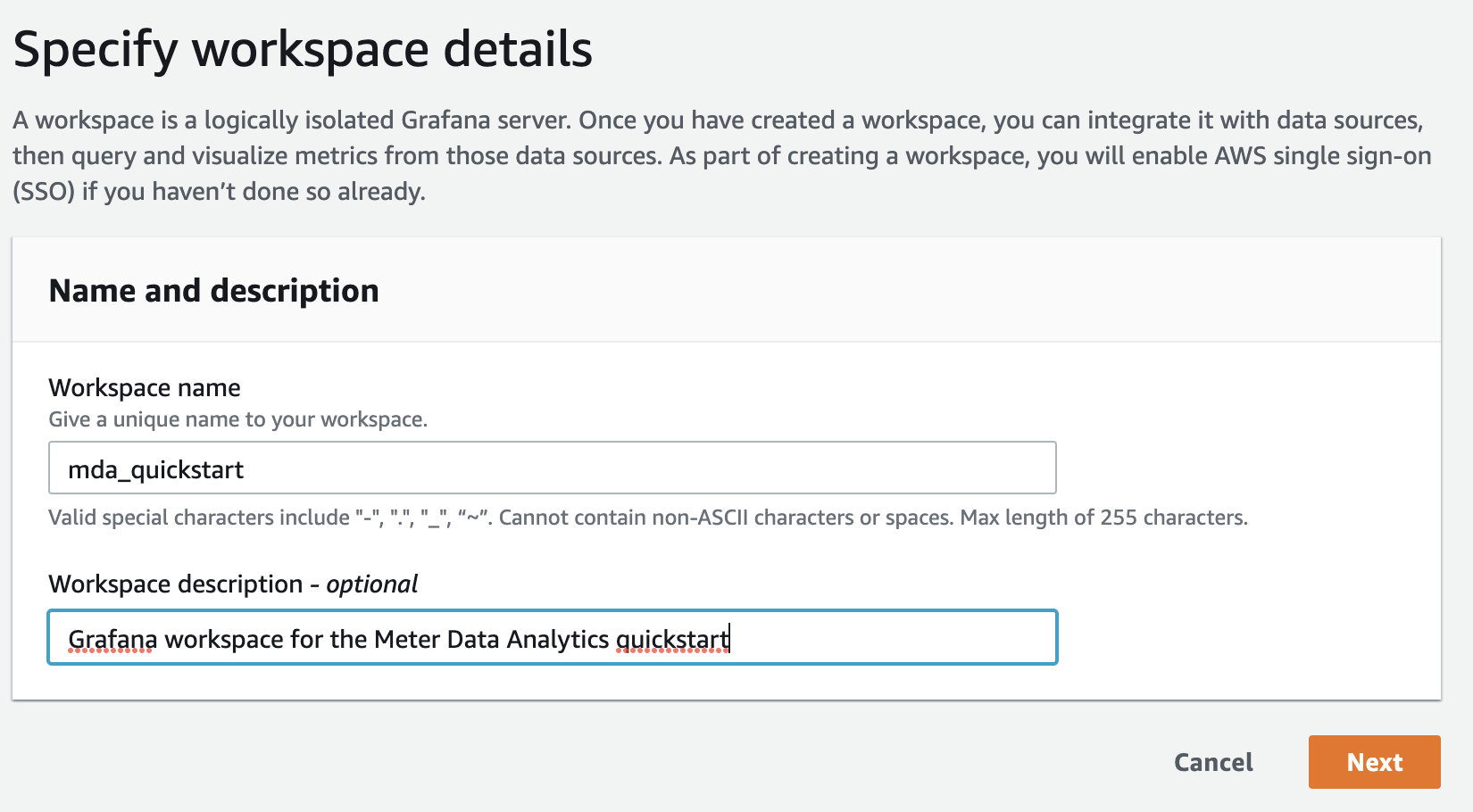Screen dimensions: 1473x812
Task: Select the "Workspace description - optional" label
Action: tap(233, 584)
